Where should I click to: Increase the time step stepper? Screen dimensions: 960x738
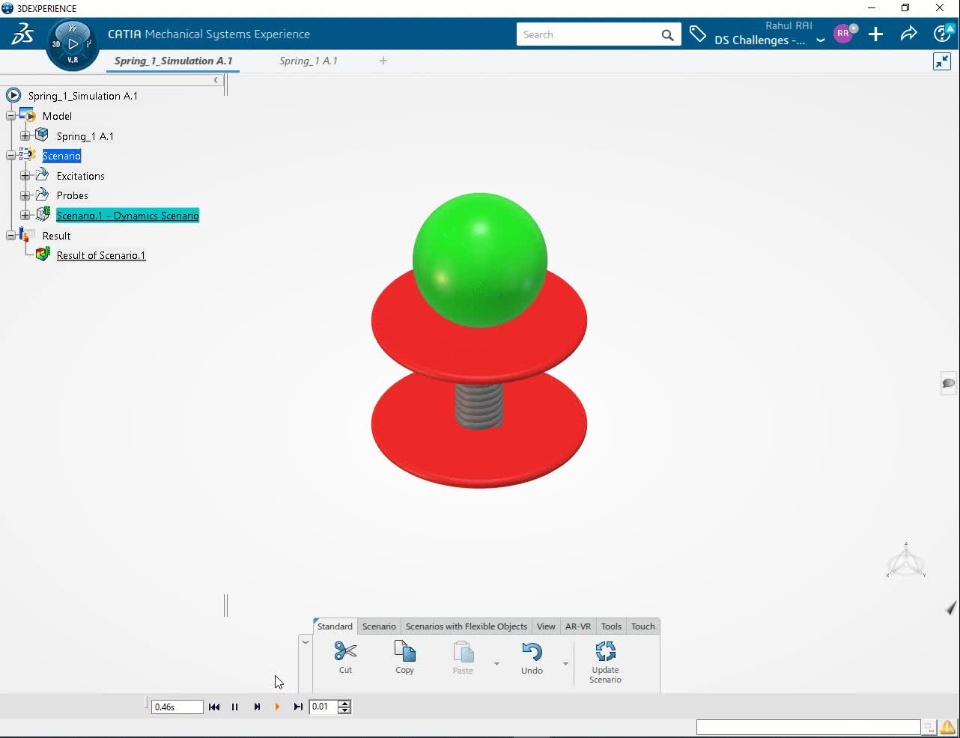(345, 703)
